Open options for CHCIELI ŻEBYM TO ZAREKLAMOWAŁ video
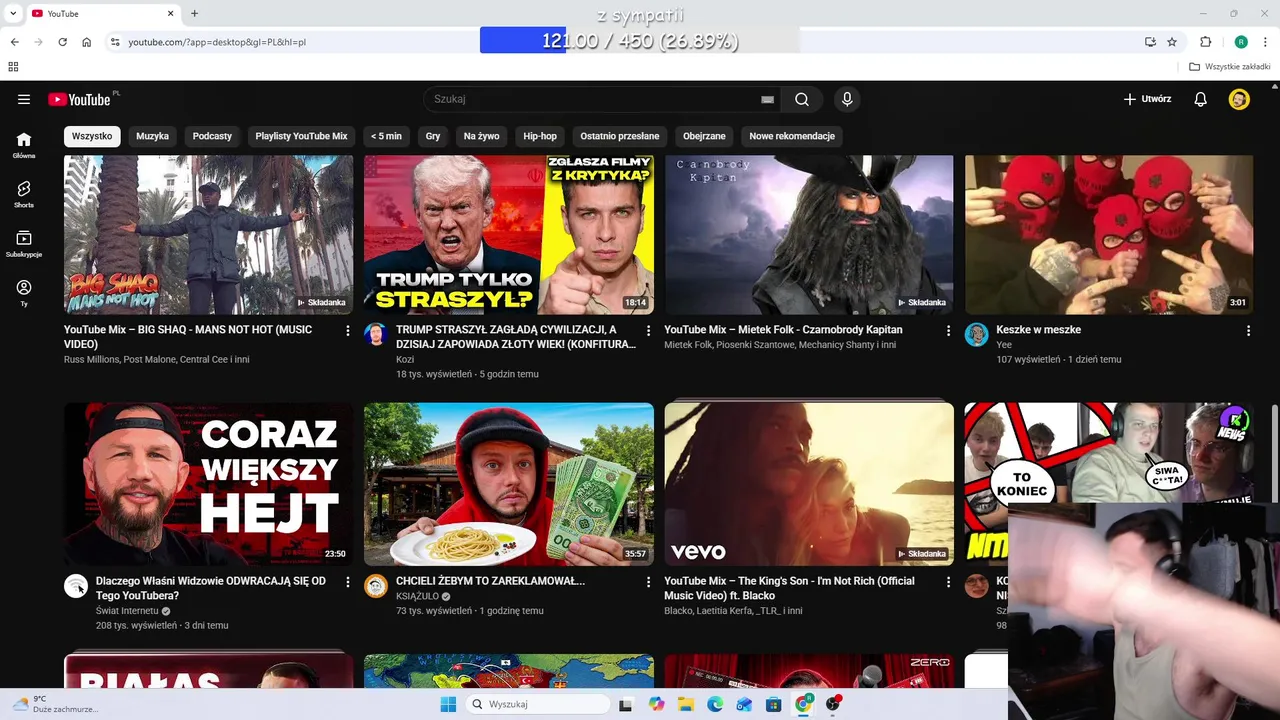1280x720 pixels. click(648, 581)
